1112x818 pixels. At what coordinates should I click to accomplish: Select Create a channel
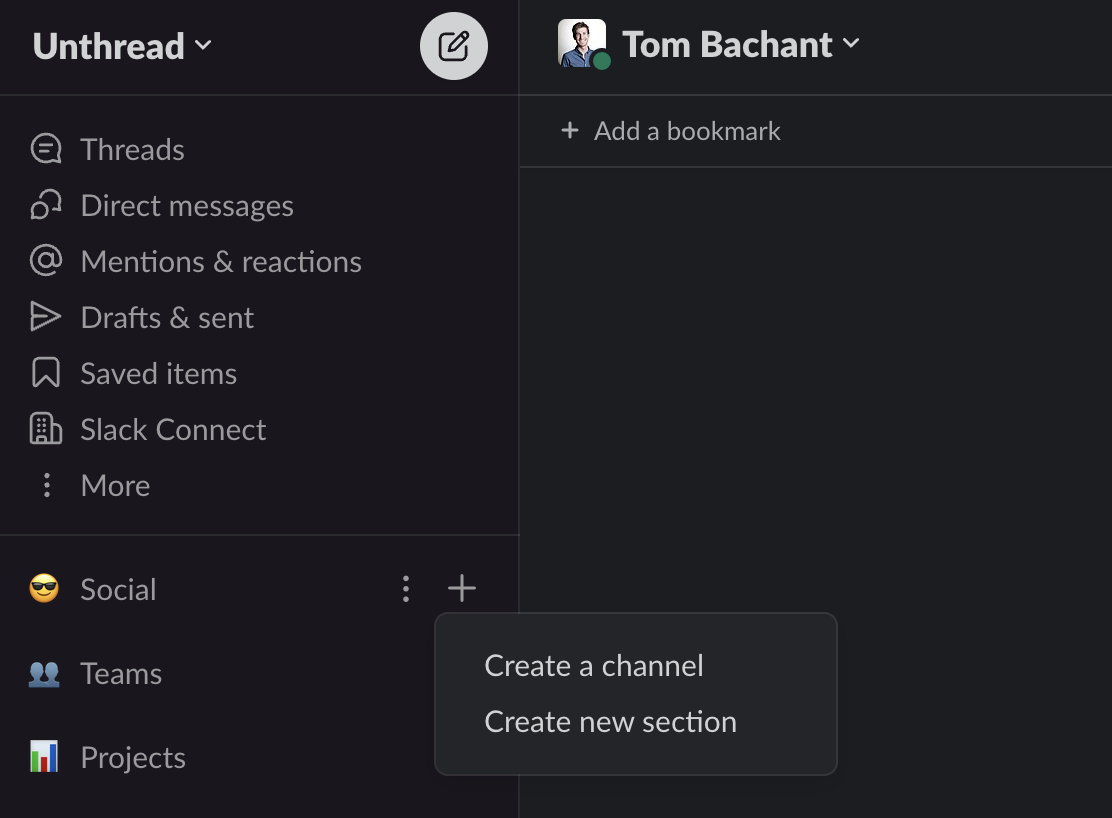pyautogui.click(x=594, y=665)
